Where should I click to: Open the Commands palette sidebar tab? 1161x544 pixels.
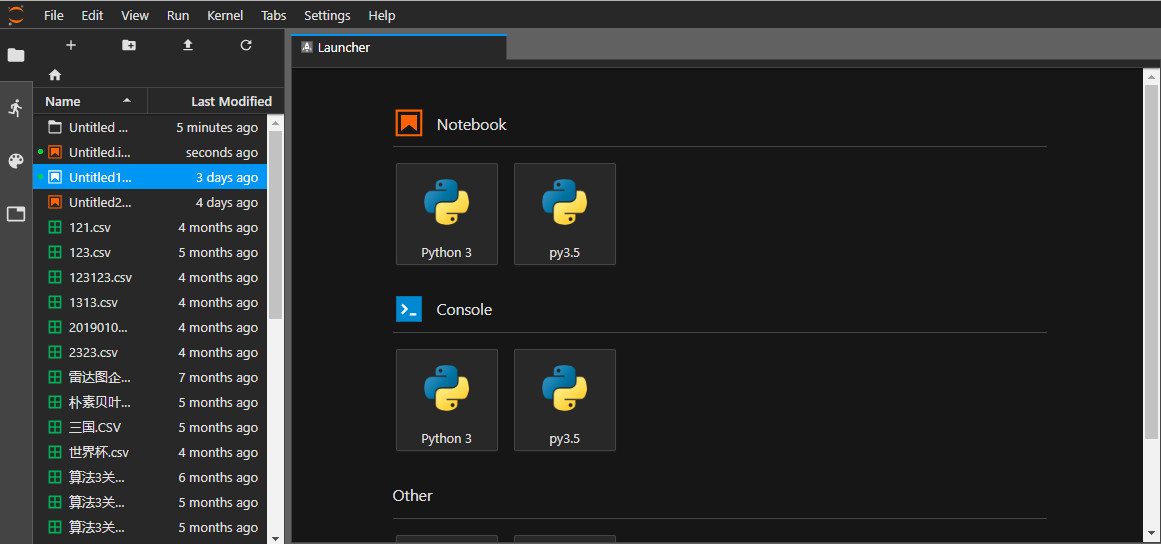click(16, 161)
